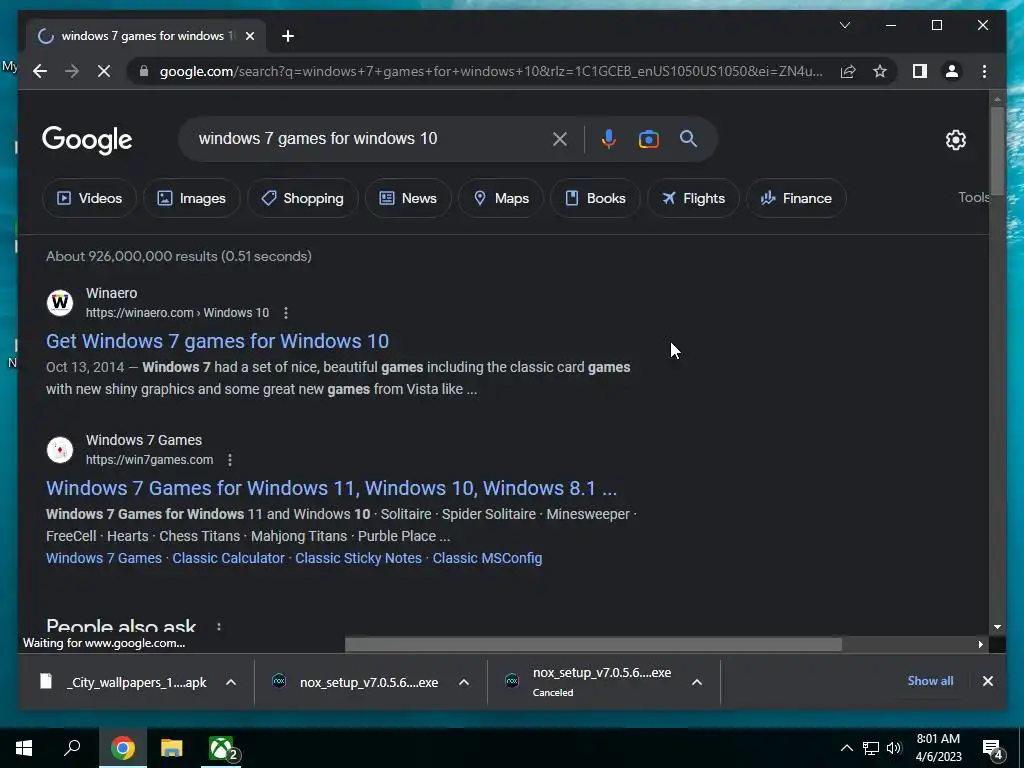
Task: Close the windows 7 games tab
Action: click(x=249, y=36)
